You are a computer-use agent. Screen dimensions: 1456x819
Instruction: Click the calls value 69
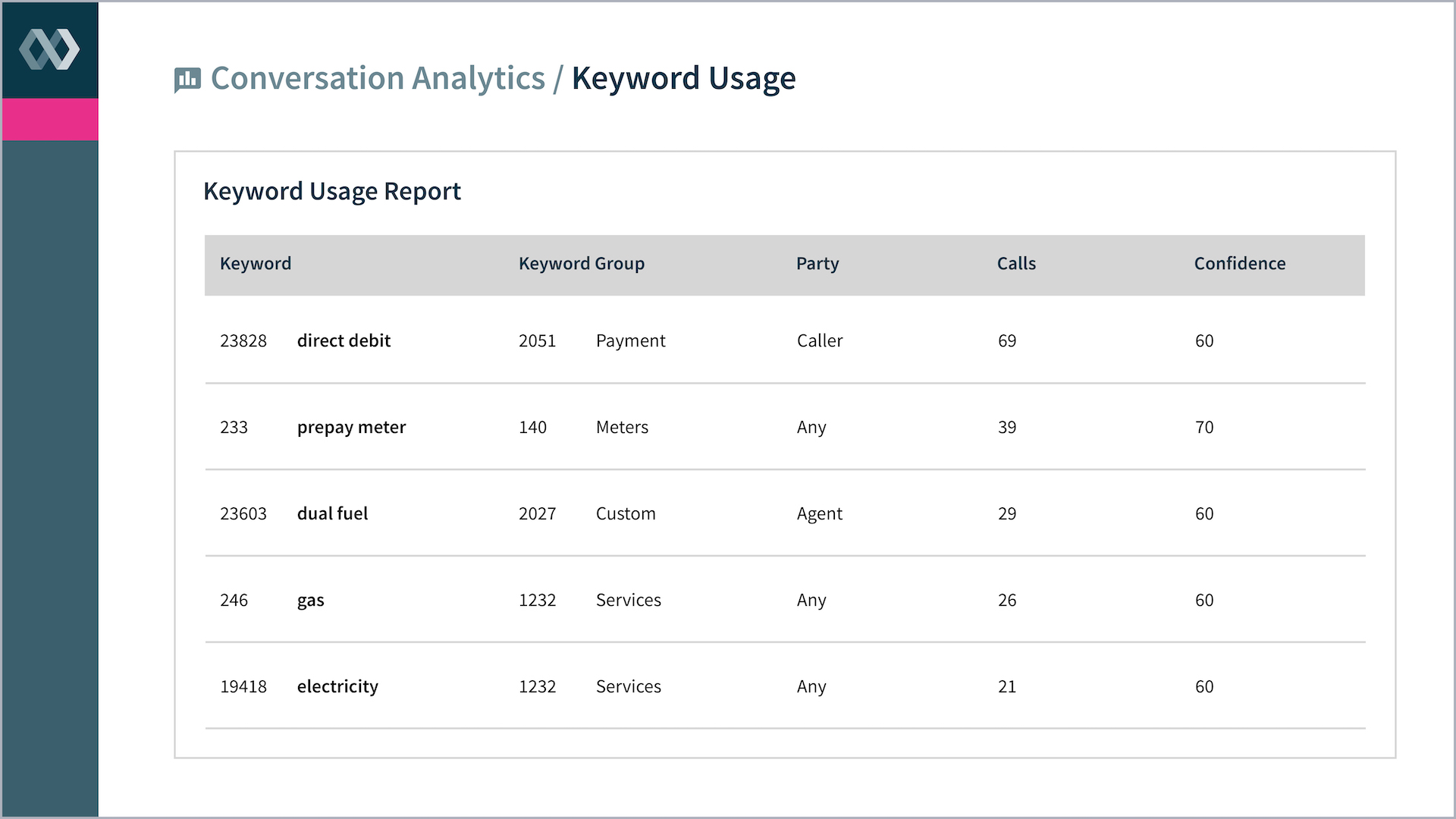[x=1007, y=340]
